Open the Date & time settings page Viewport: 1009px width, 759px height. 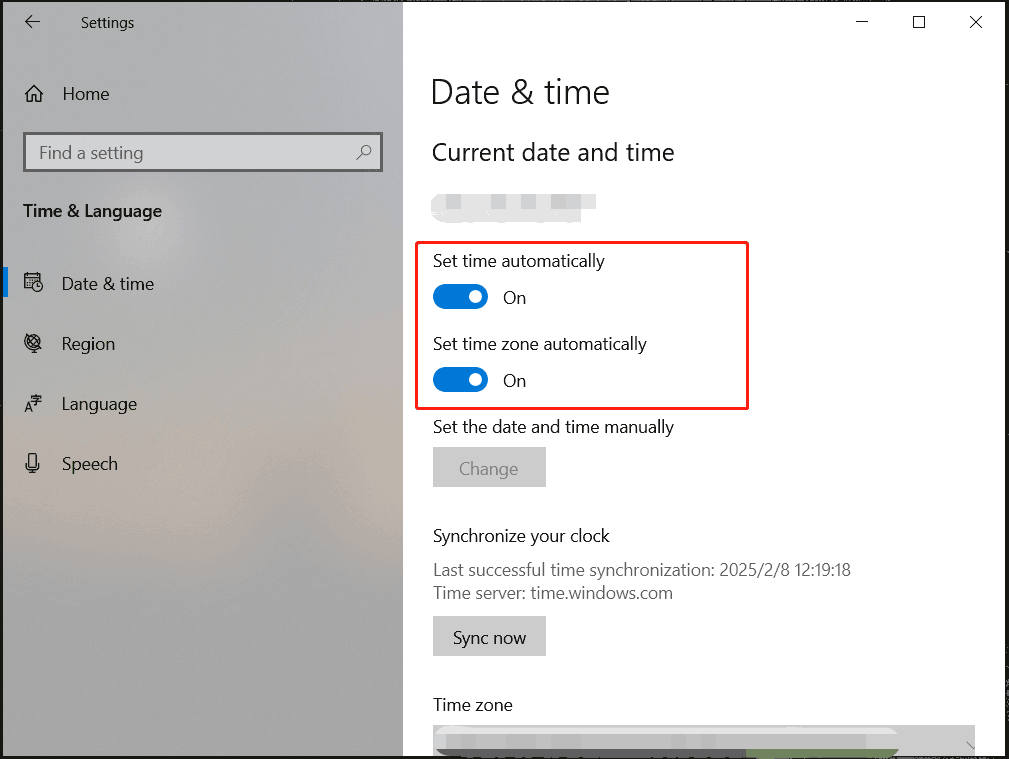tap(108, 283)
